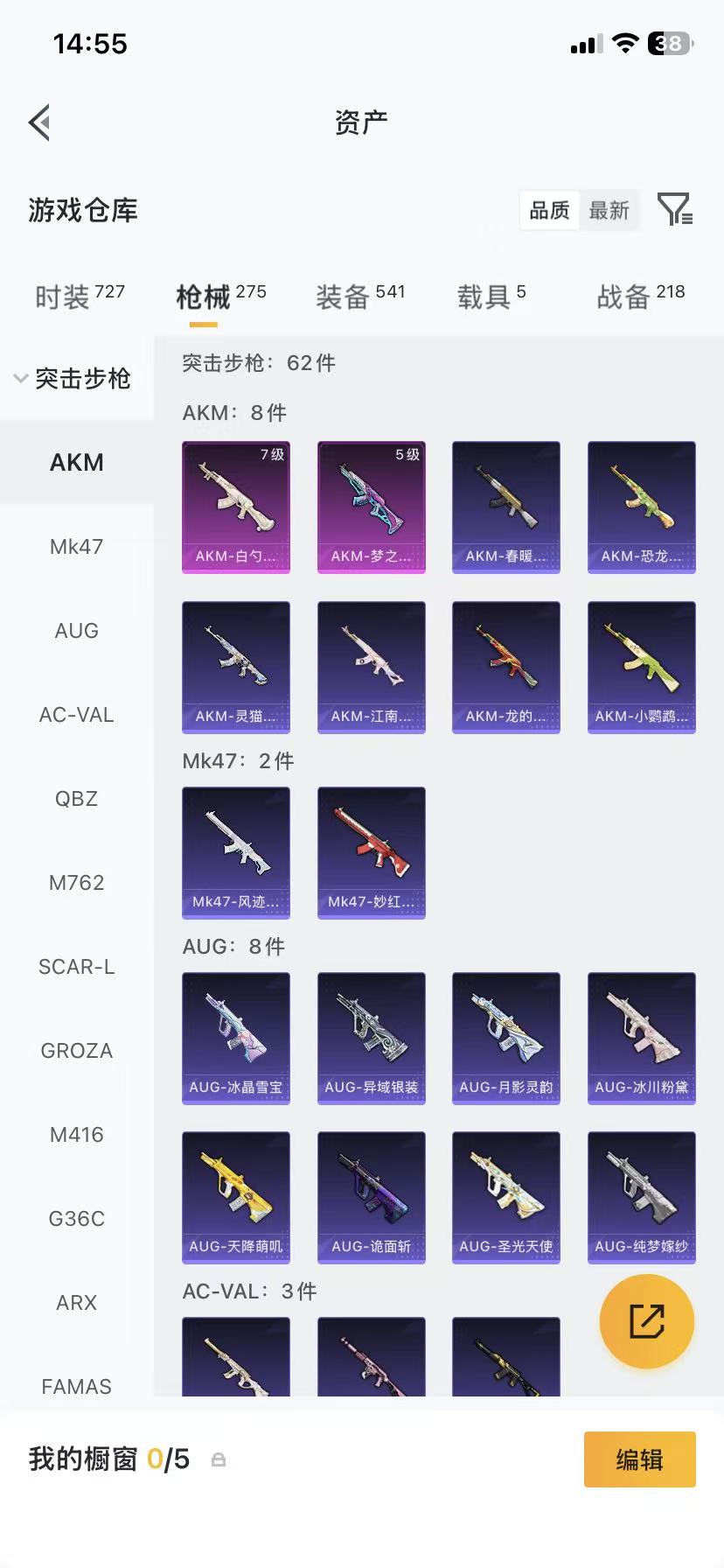Select the Mk47-妙红 red weapon skin

pos(372,853)
